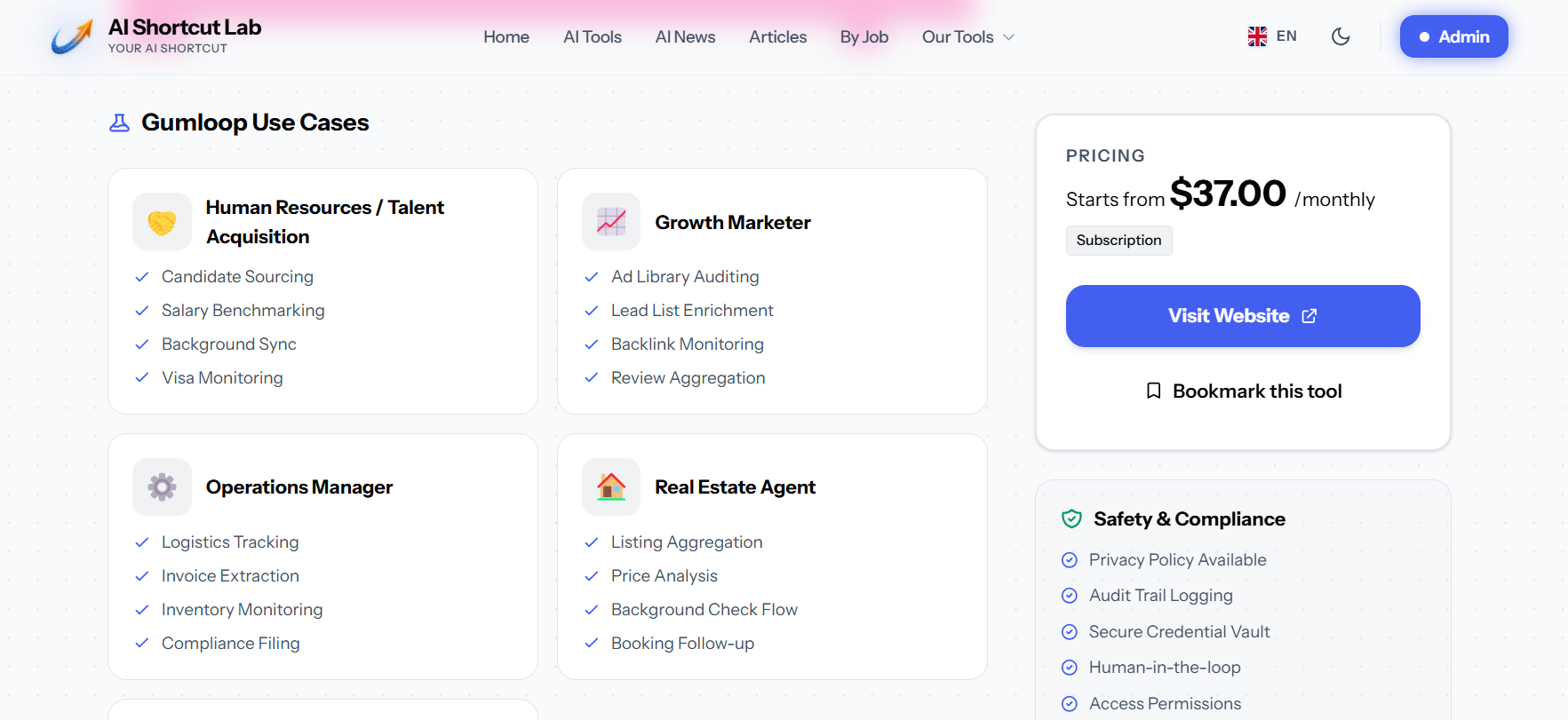Click the checkmark beside Price Analysis
Viewport: 1568px width, 720px height.
592,576
